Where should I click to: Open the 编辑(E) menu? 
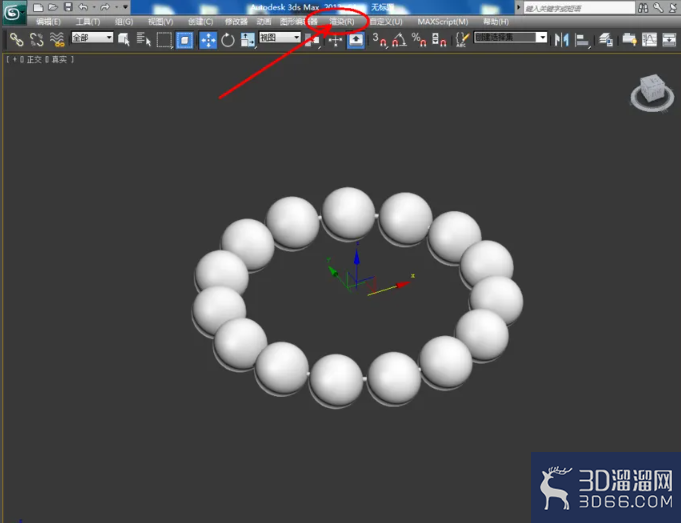point(48,22)
